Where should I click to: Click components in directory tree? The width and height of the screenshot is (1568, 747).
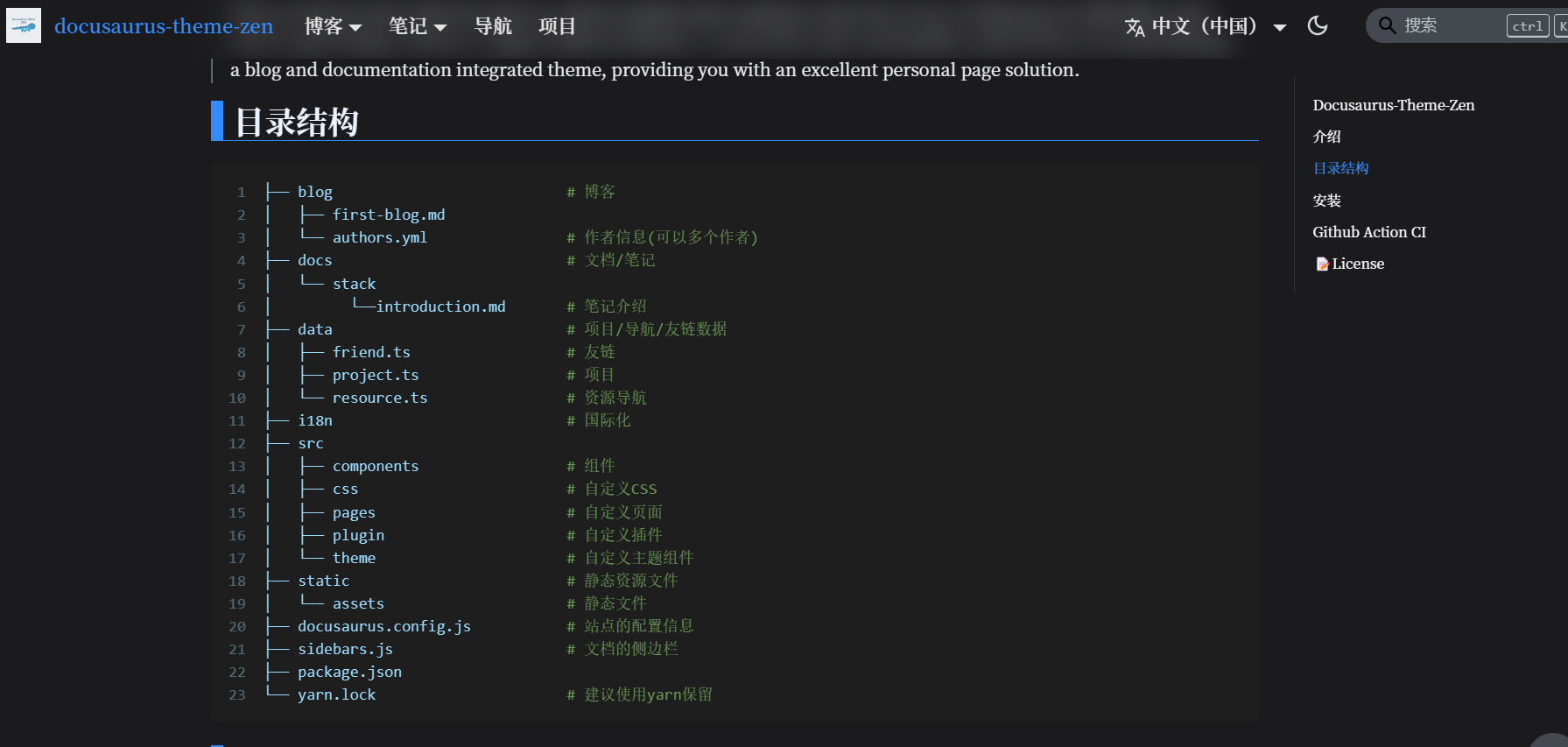point(376,466)
